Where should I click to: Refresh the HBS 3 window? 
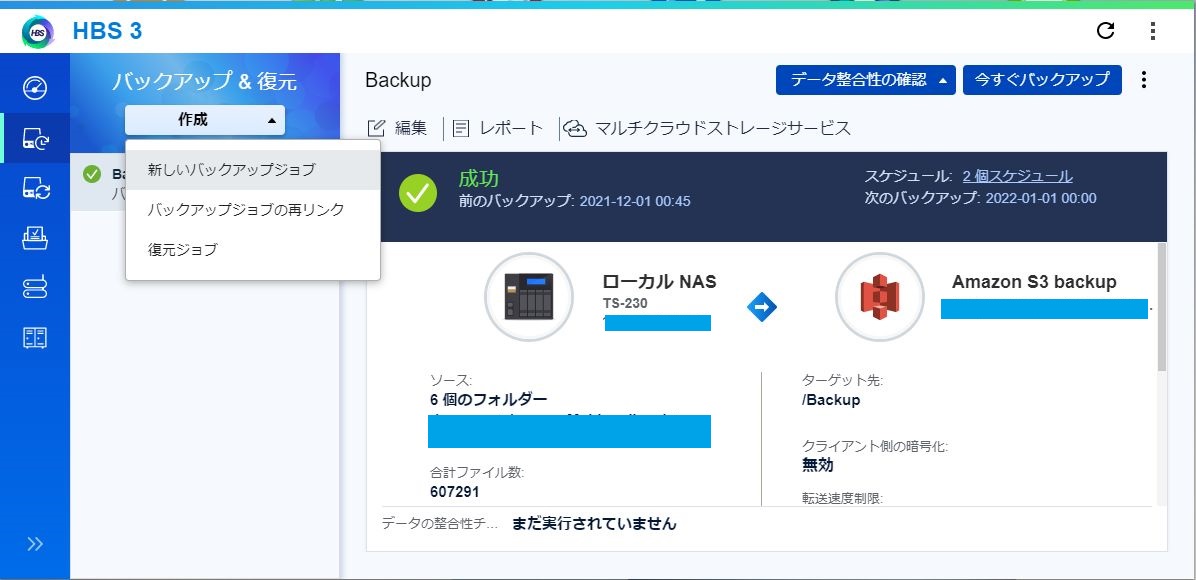click(x=1105, y=31)
